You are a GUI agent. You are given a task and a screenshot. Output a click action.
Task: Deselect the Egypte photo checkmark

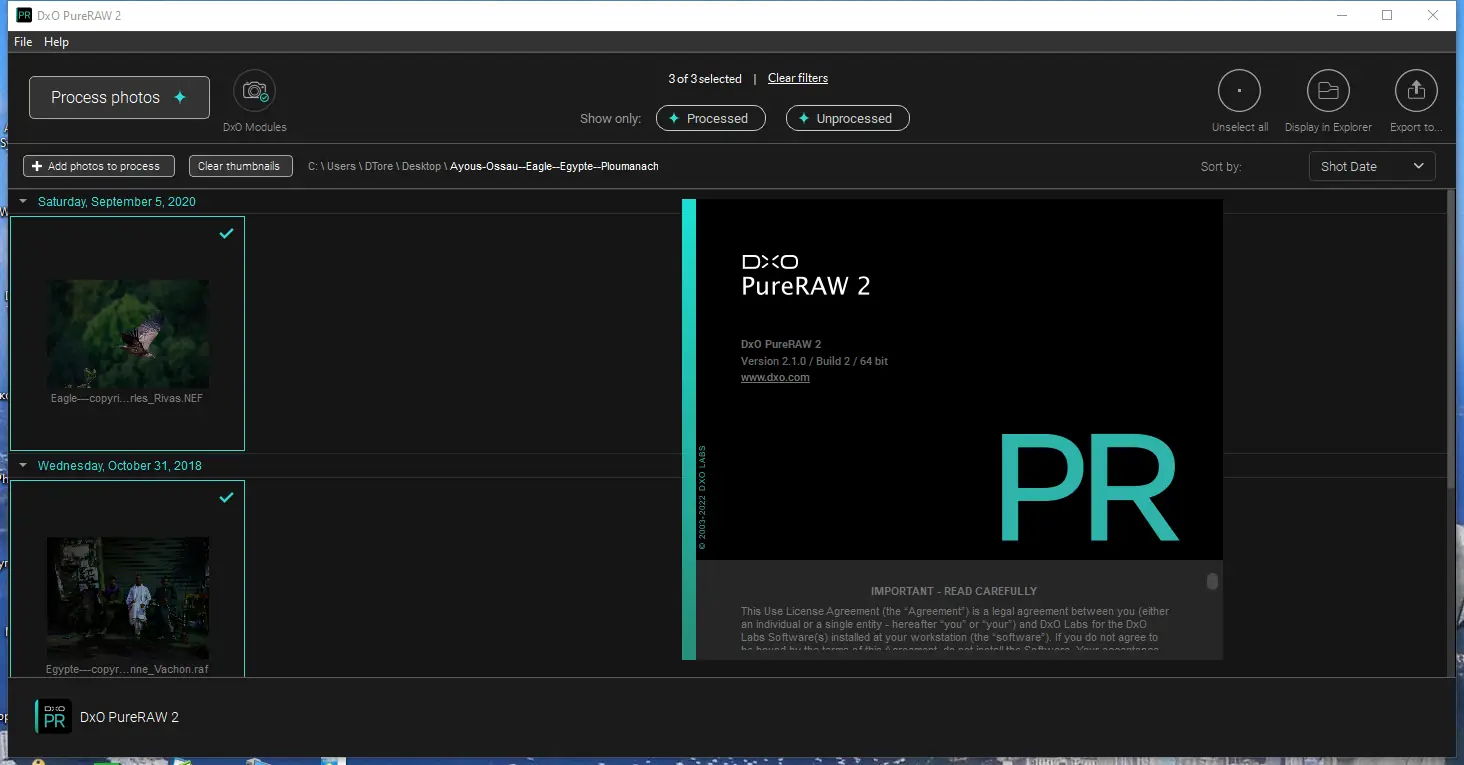point(227,497)
